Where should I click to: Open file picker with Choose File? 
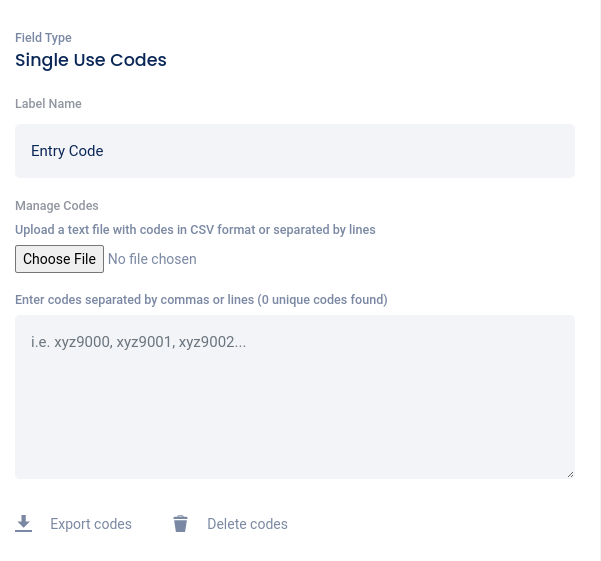(60, 259)
